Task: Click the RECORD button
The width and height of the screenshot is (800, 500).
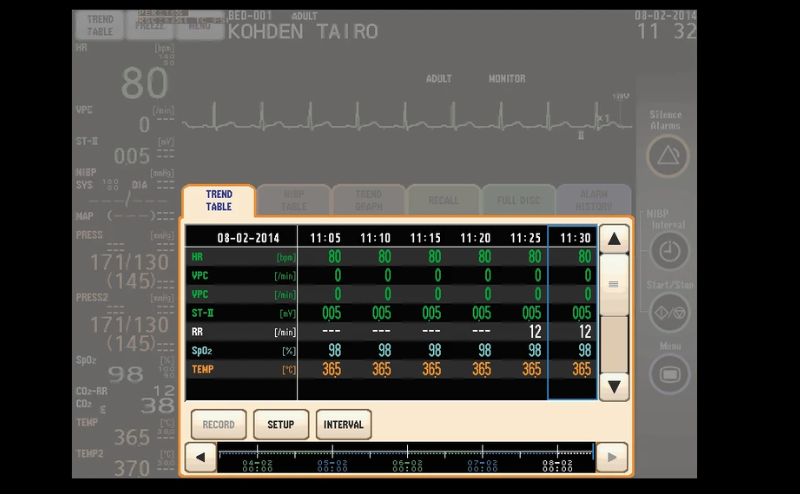Action: click(x=218, y=424)
